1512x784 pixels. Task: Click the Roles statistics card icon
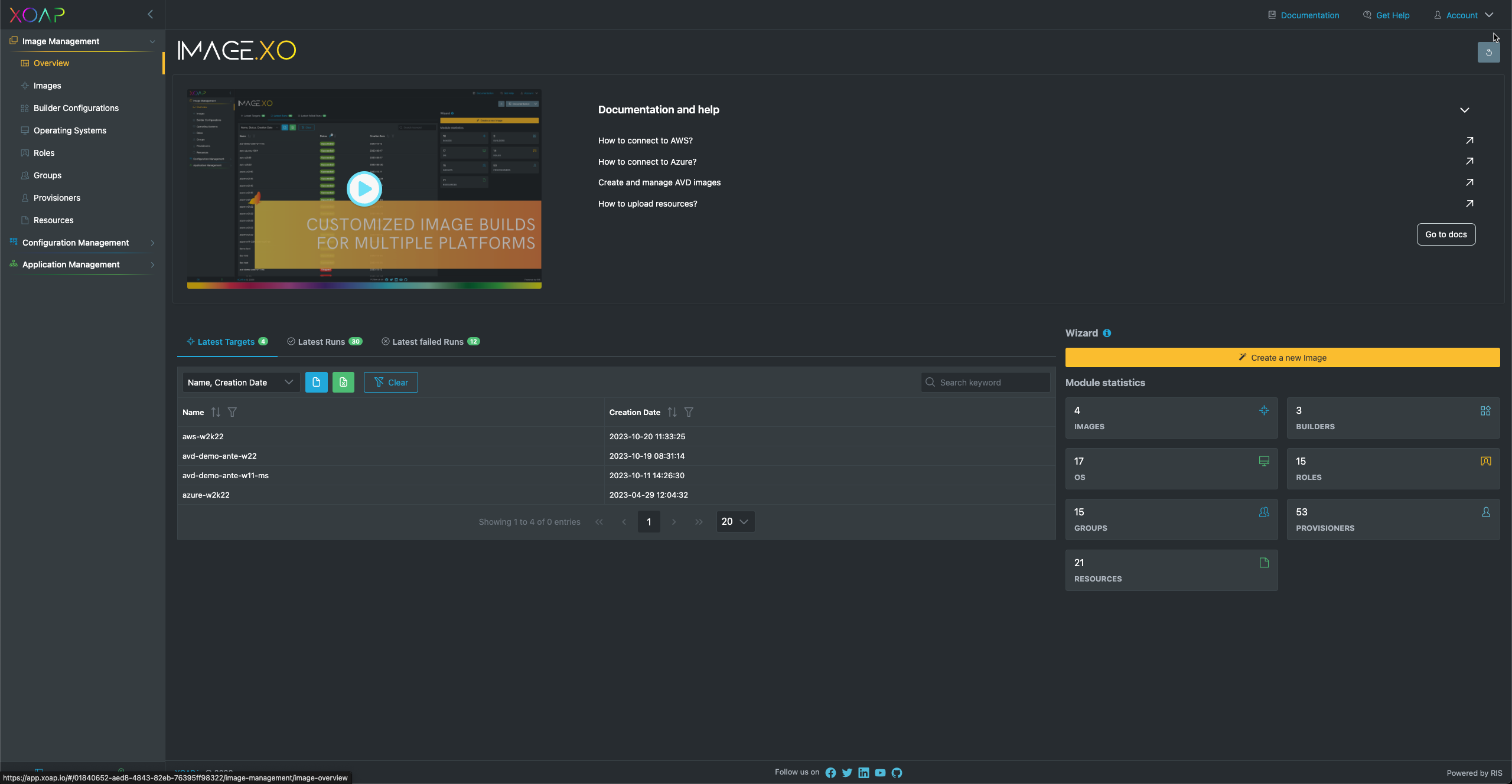coord(1485,461)
